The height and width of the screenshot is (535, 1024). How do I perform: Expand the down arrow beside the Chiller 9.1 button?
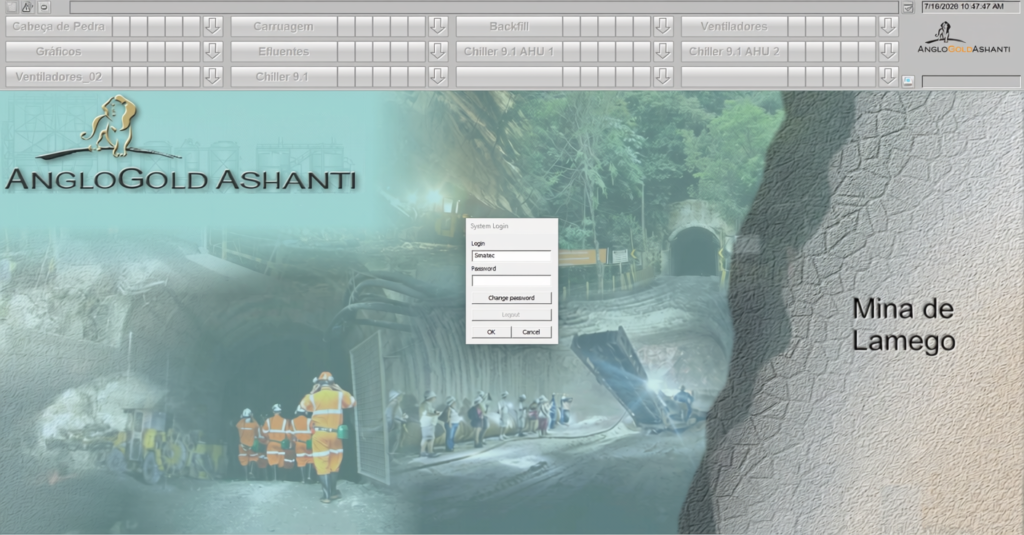click(x=438, y=76)
